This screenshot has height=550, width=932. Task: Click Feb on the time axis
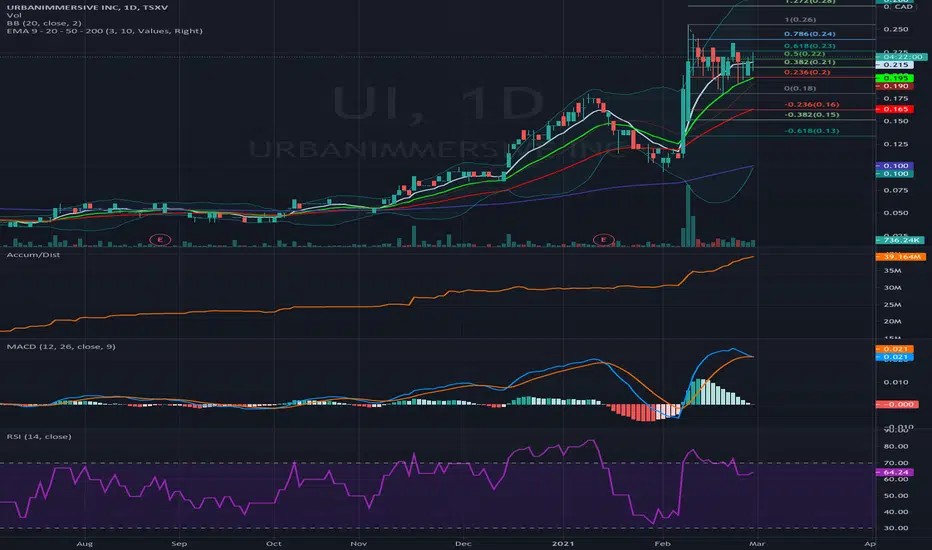662,543
